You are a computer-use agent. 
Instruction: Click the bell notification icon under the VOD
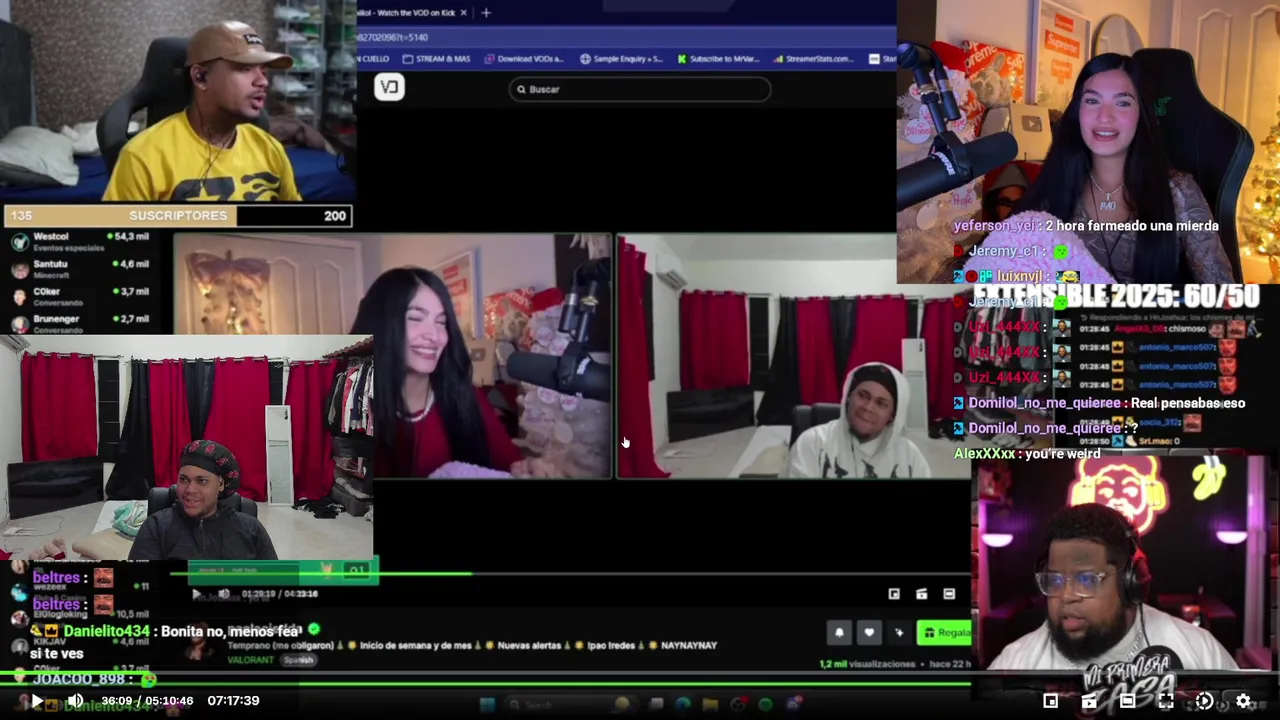(x=839, y=632)
